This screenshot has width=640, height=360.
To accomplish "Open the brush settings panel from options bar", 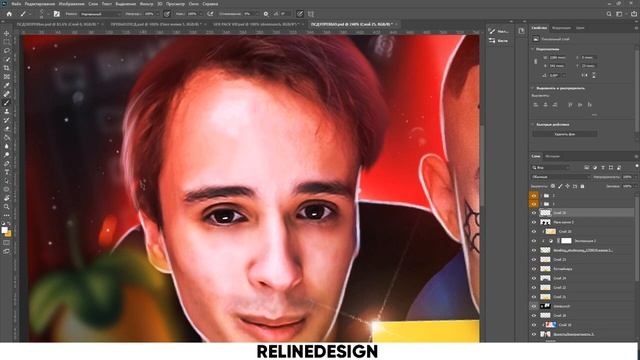I will 56,13.
